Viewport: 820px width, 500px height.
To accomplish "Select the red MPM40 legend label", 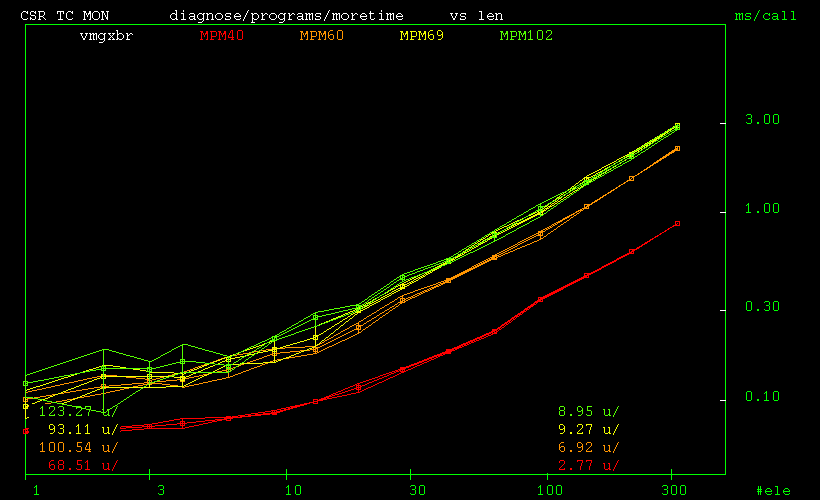I will [x=222, y=36].
